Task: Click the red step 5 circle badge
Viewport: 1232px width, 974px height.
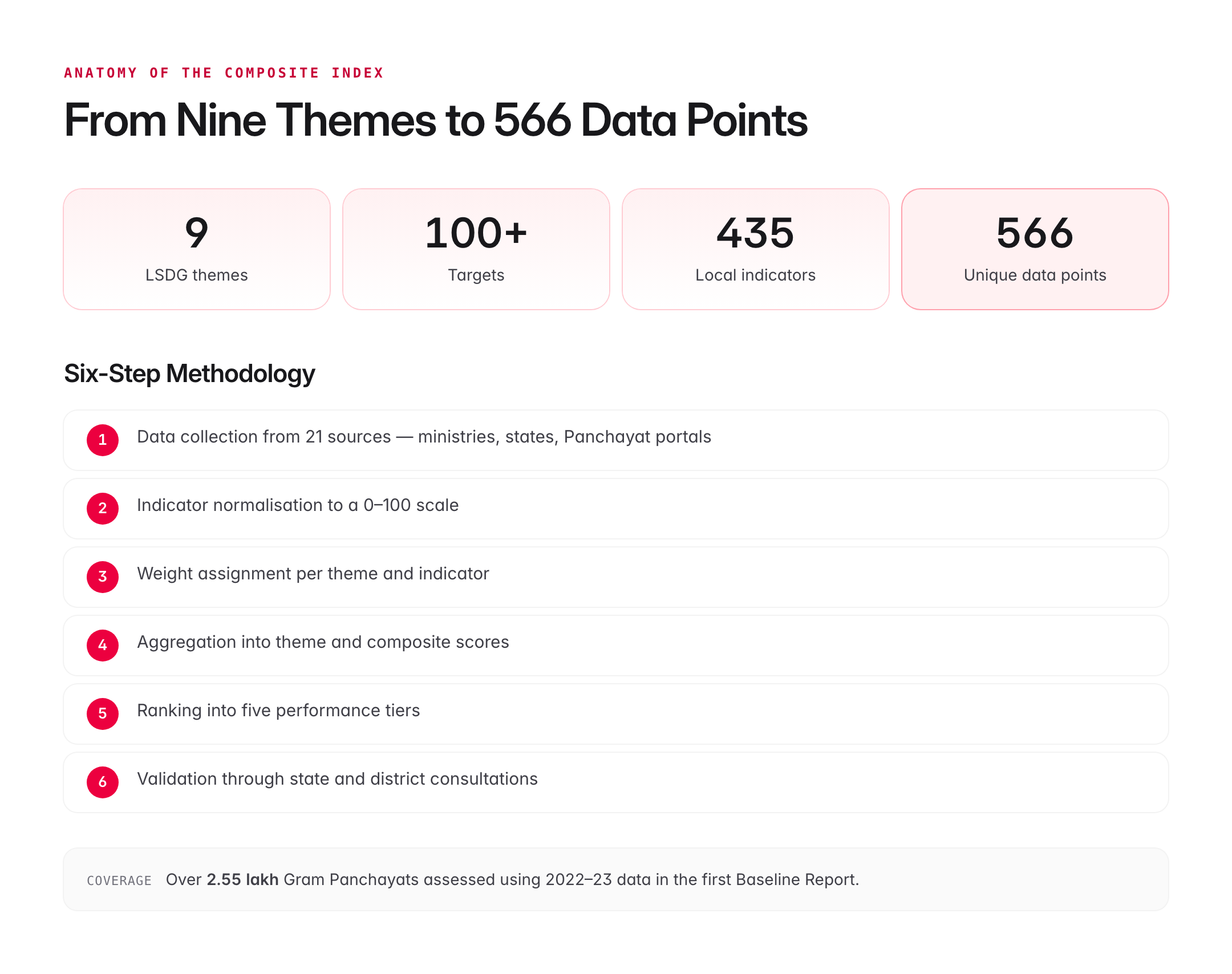Action: pyautogui.click(x=103, y=713)
